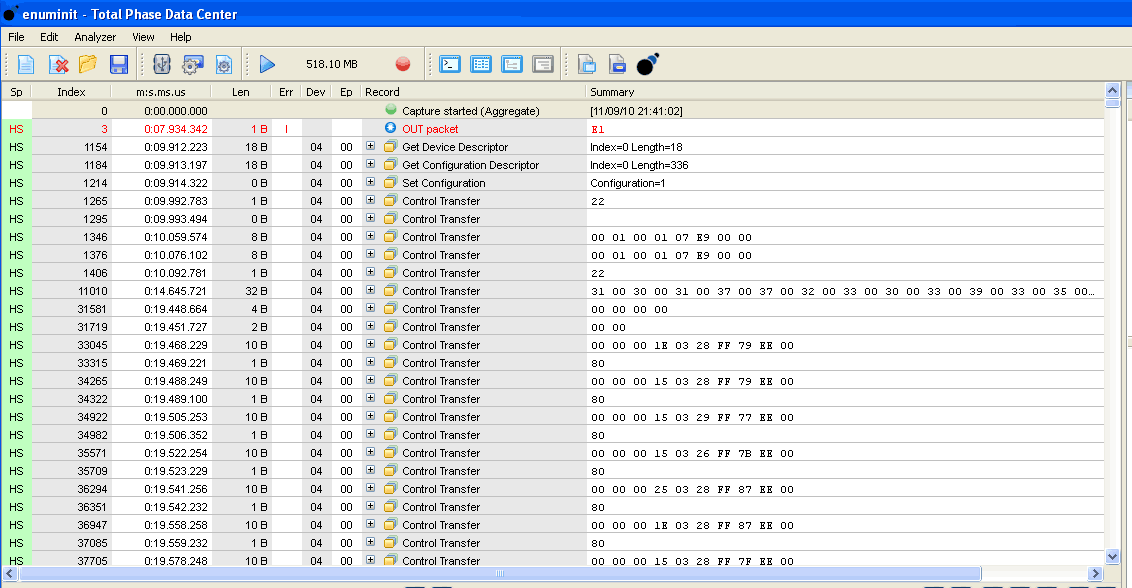Select the red OUT packet row text
The image size is (1132, 588).
click(430, 129)
